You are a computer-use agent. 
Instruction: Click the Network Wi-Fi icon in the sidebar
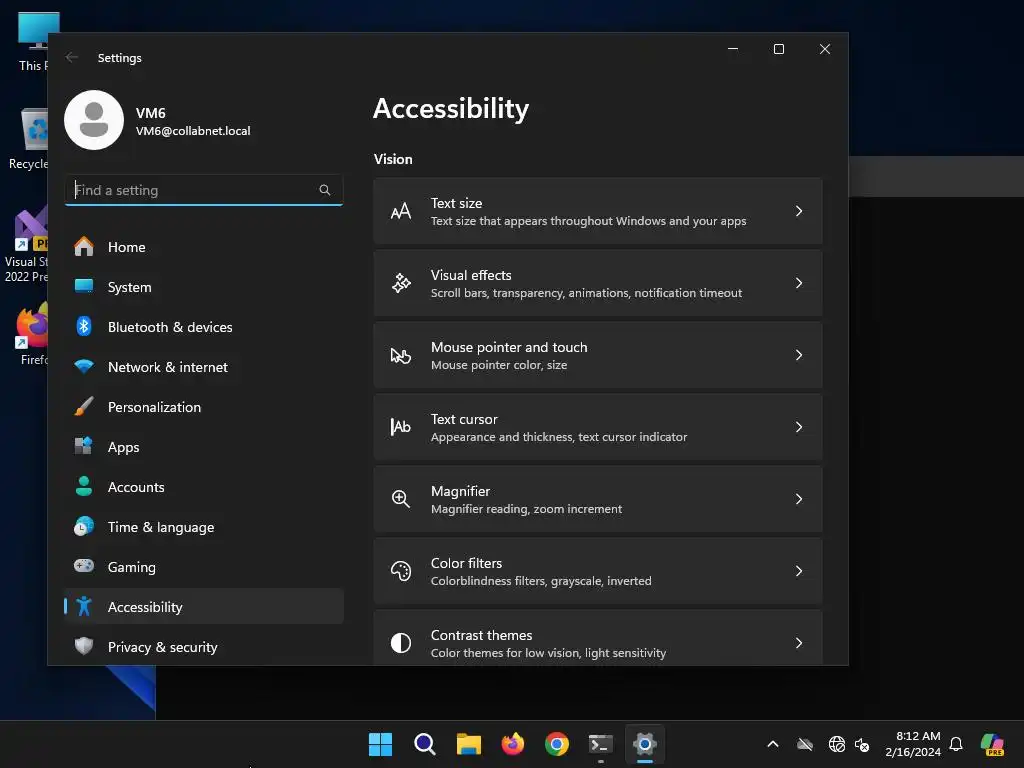pos(84,366)
